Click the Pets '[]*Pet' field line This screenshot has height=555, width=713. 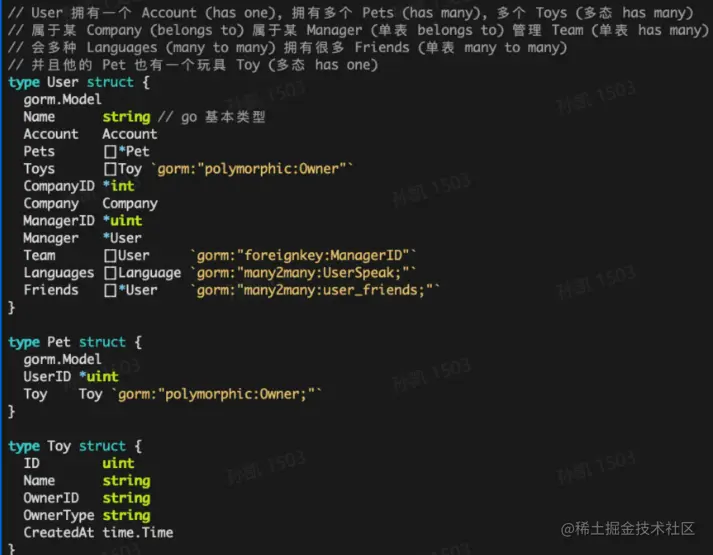tap(86, 151)
